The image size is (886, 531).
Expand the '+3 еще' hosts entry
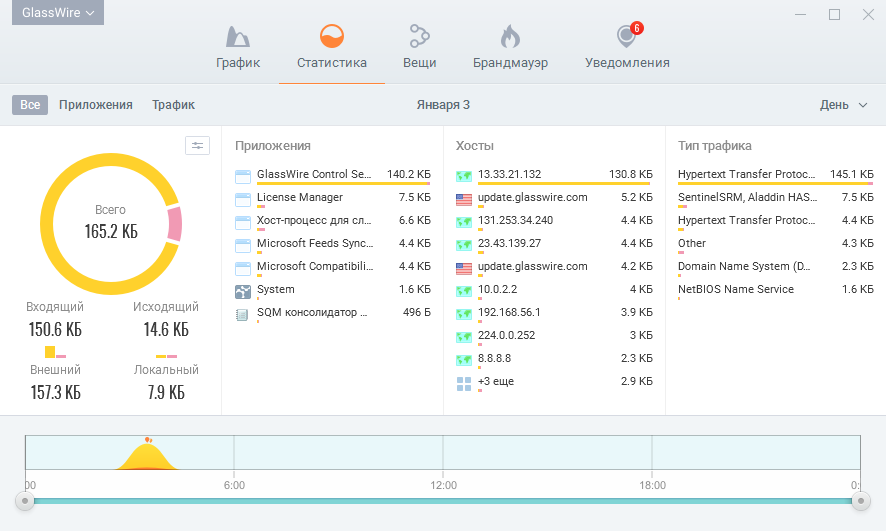[497, 382]
